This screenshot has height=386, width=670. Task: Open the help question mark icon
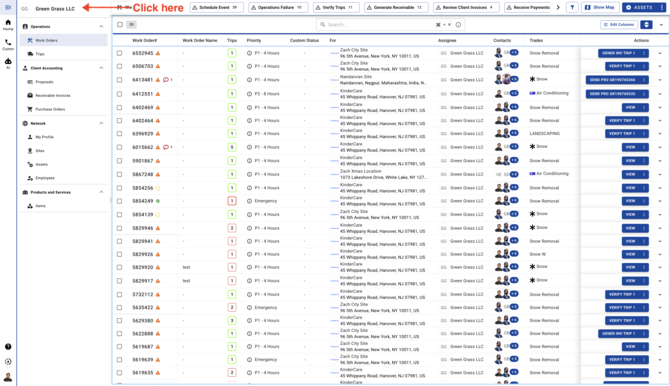click(x=8, y=347)
